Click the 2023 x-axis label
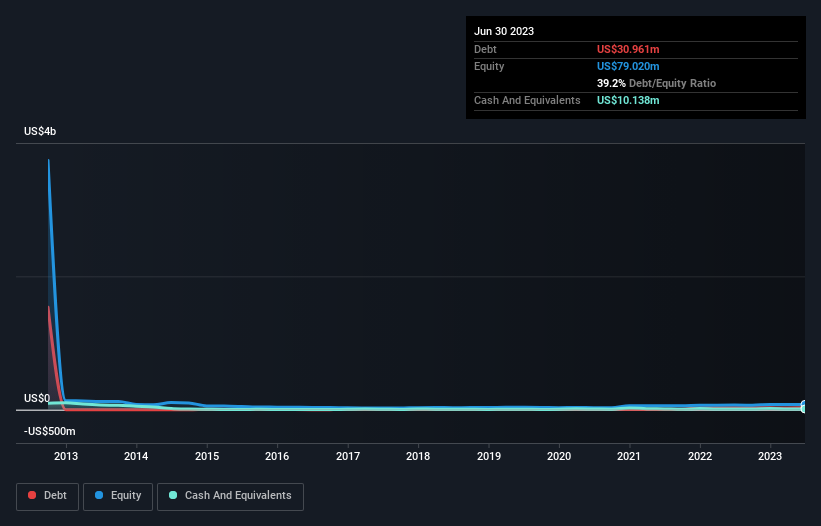The image size is (821, 526). (x=770, y=456)
